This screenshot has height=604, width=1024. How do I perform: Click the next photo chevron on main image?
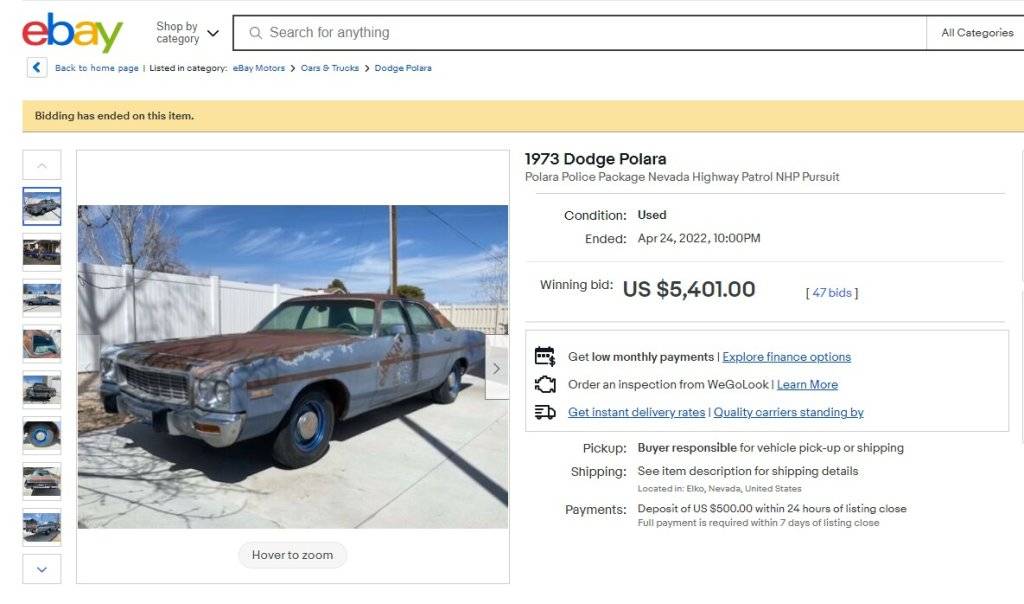tap(496, 368)
